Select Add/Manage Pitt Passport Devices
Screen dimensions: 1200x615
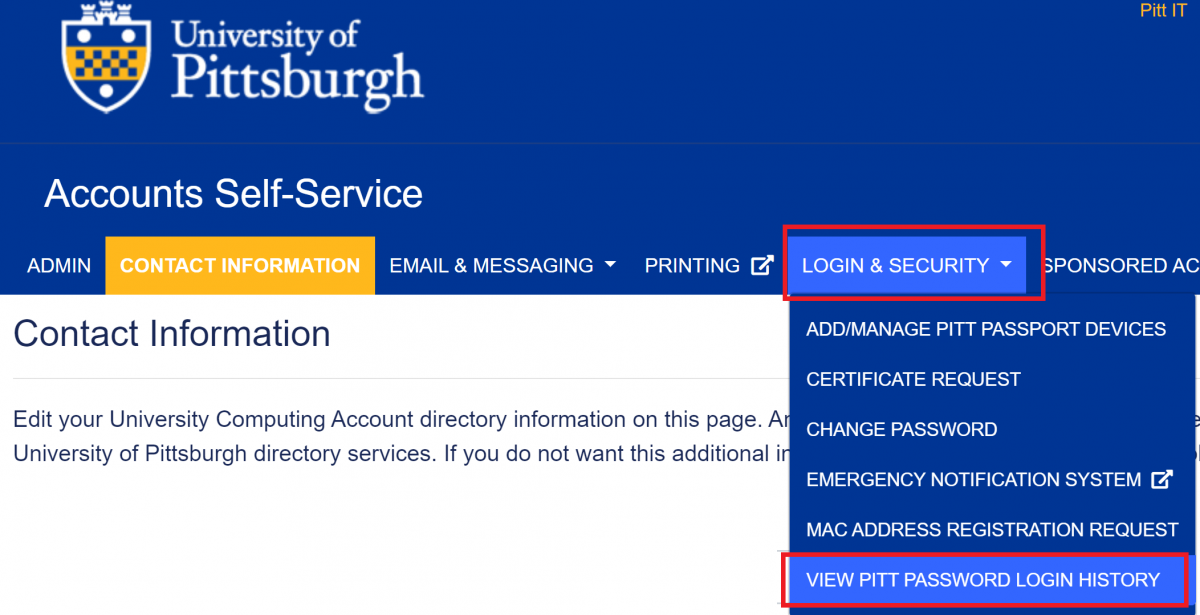(x=986, y=329)
